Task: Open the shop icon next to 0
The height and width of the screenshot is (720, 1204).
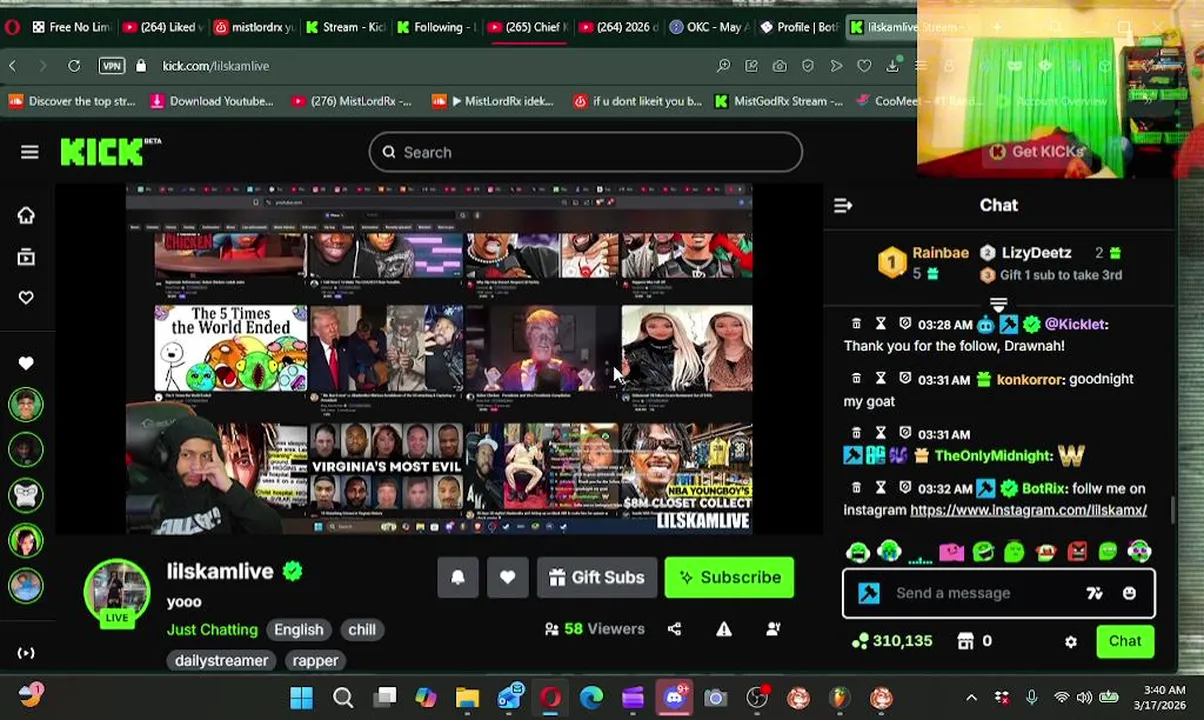Action: click(965, 641)
